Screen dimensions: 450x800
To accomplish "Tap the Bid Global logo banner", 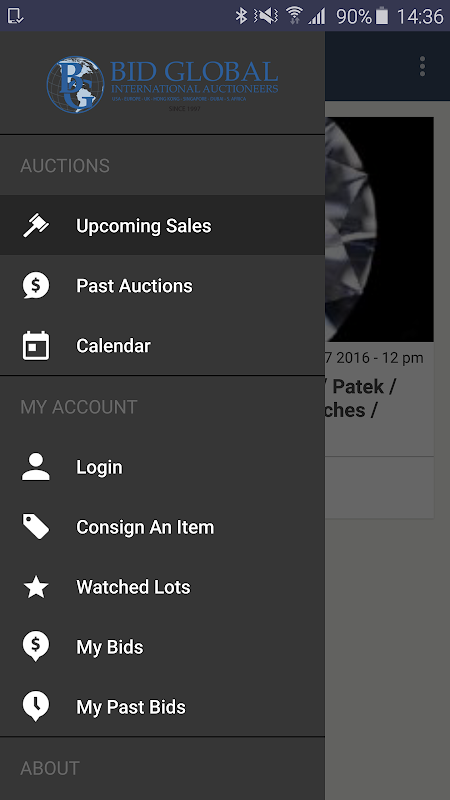I will tap(162, 84).
